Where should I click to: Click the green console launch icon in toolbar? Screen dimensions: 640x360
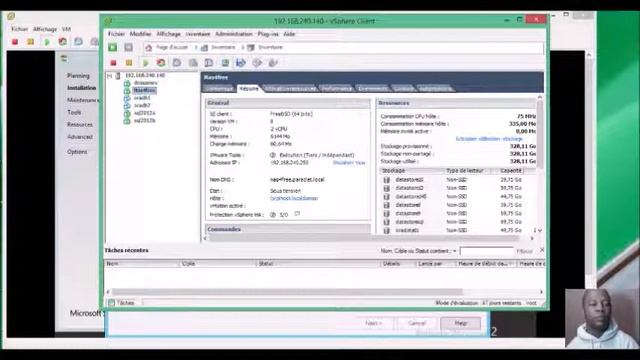[x=225, y=63]
